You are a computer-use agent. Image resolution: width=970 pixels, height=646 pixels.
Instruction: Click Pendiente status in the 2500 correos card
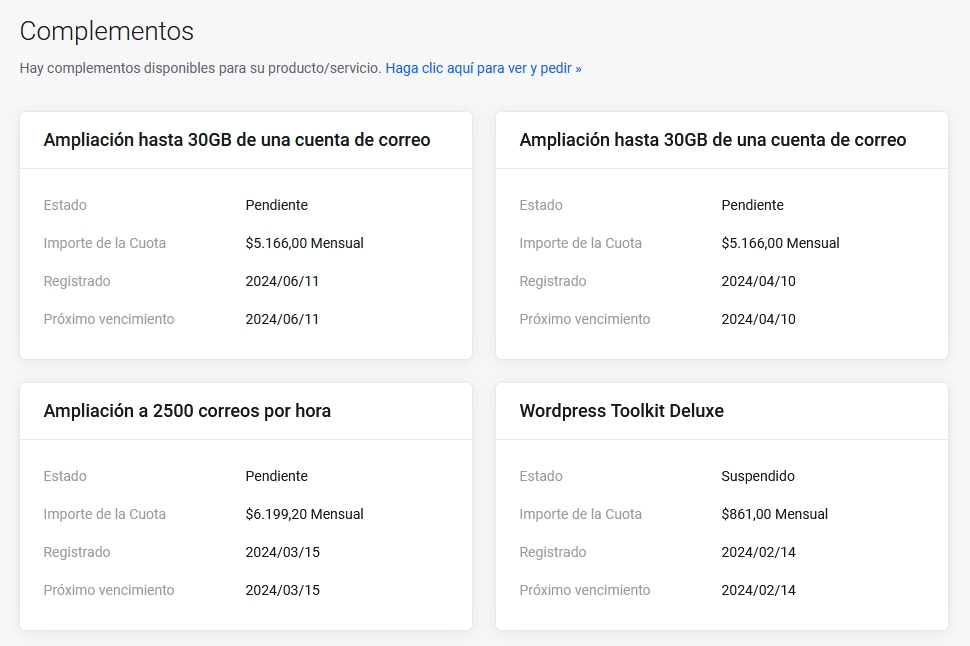[276, 477]
